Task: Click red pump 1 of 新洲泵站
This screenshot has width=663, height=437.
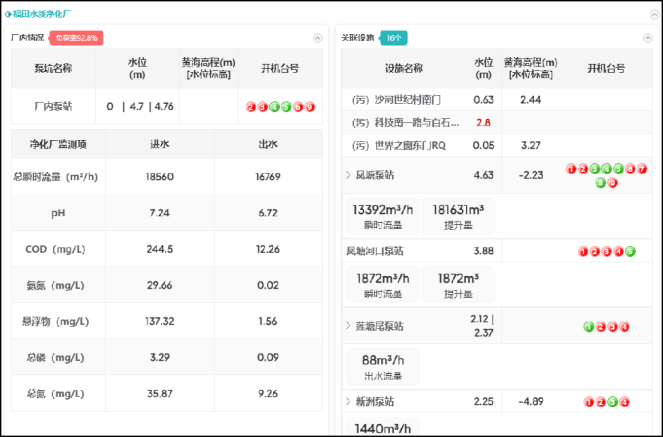Action: (x=589, y=402)
